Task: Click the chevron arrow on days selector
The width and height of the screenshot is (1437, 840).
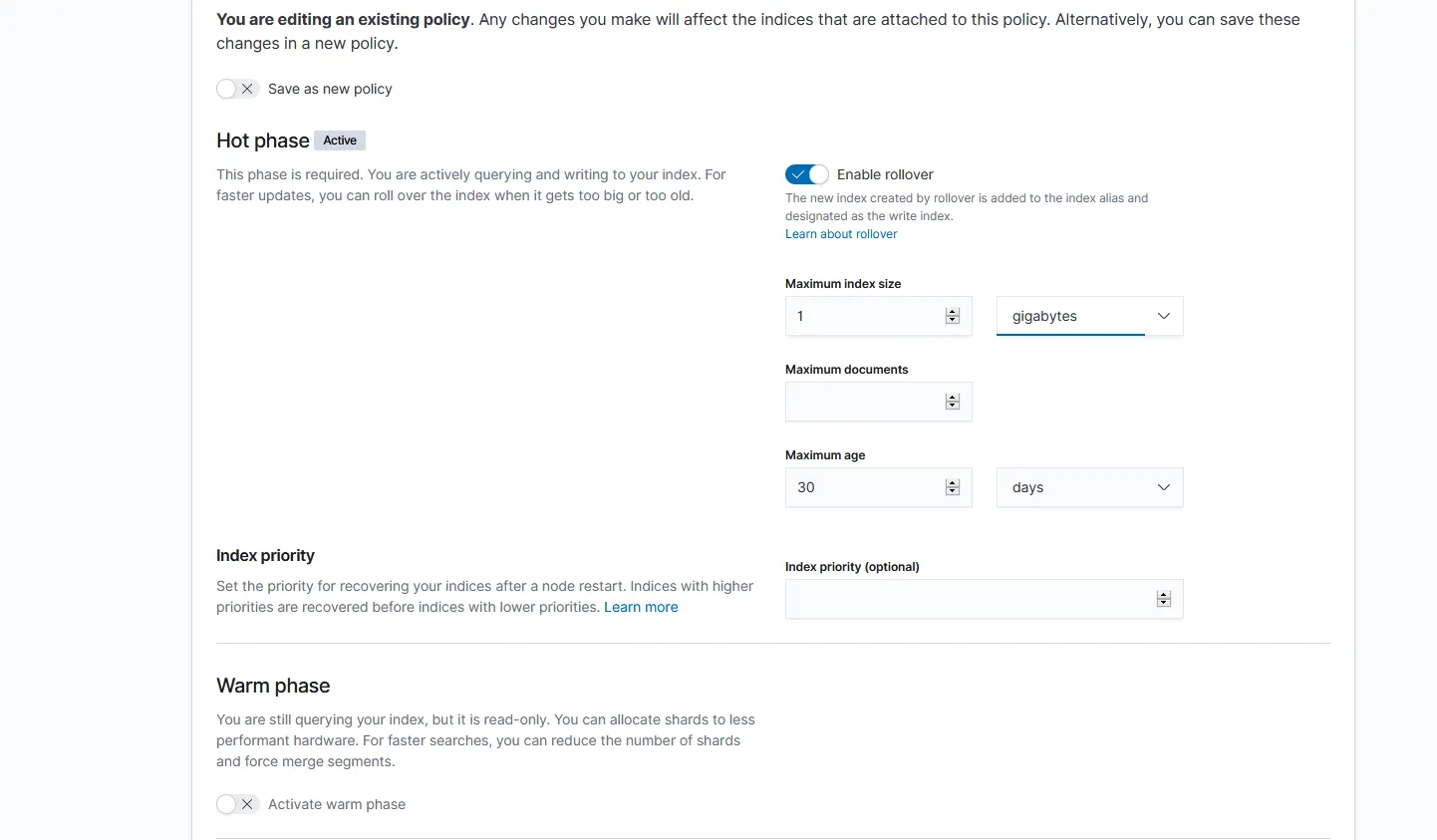Action: click(1164, 487)
